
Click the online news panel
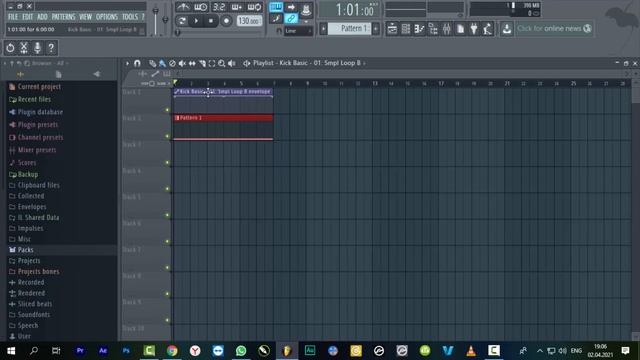(x=554, y=29)
